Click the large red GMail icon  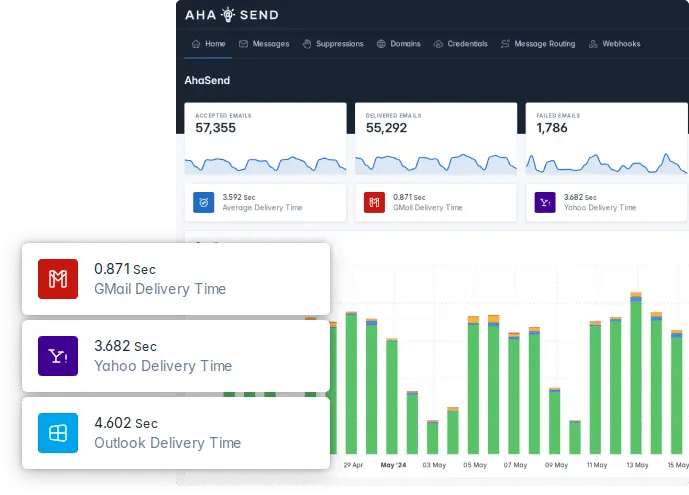click(58, 279)
